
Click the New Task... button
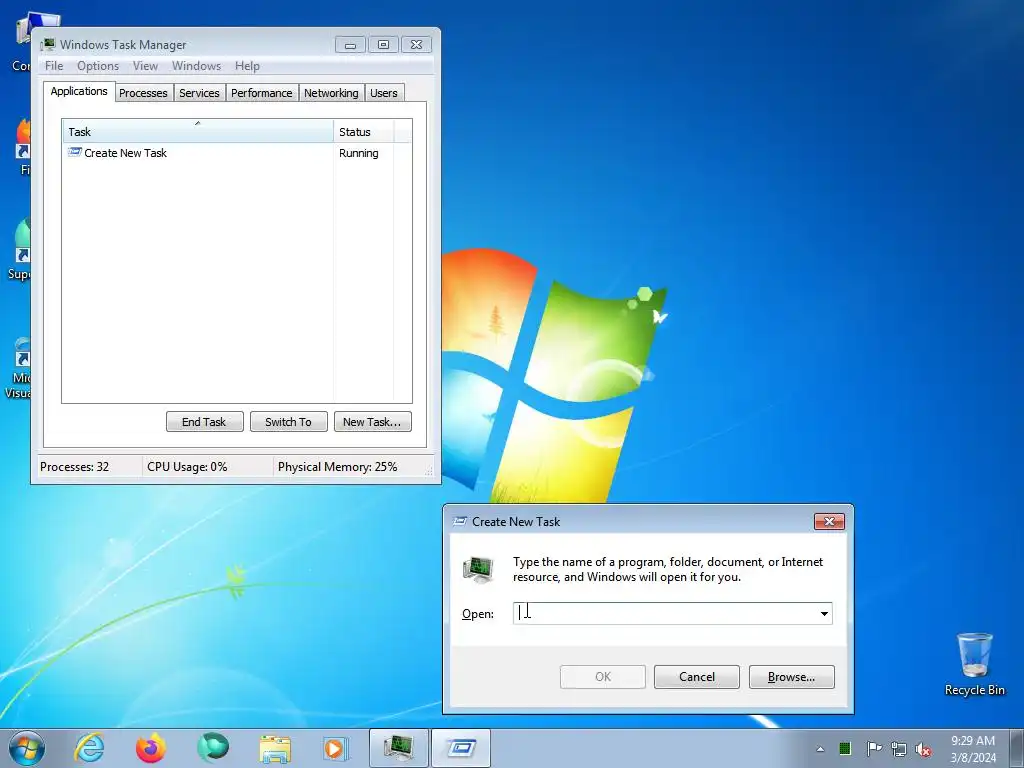click(x=372, y=422)
